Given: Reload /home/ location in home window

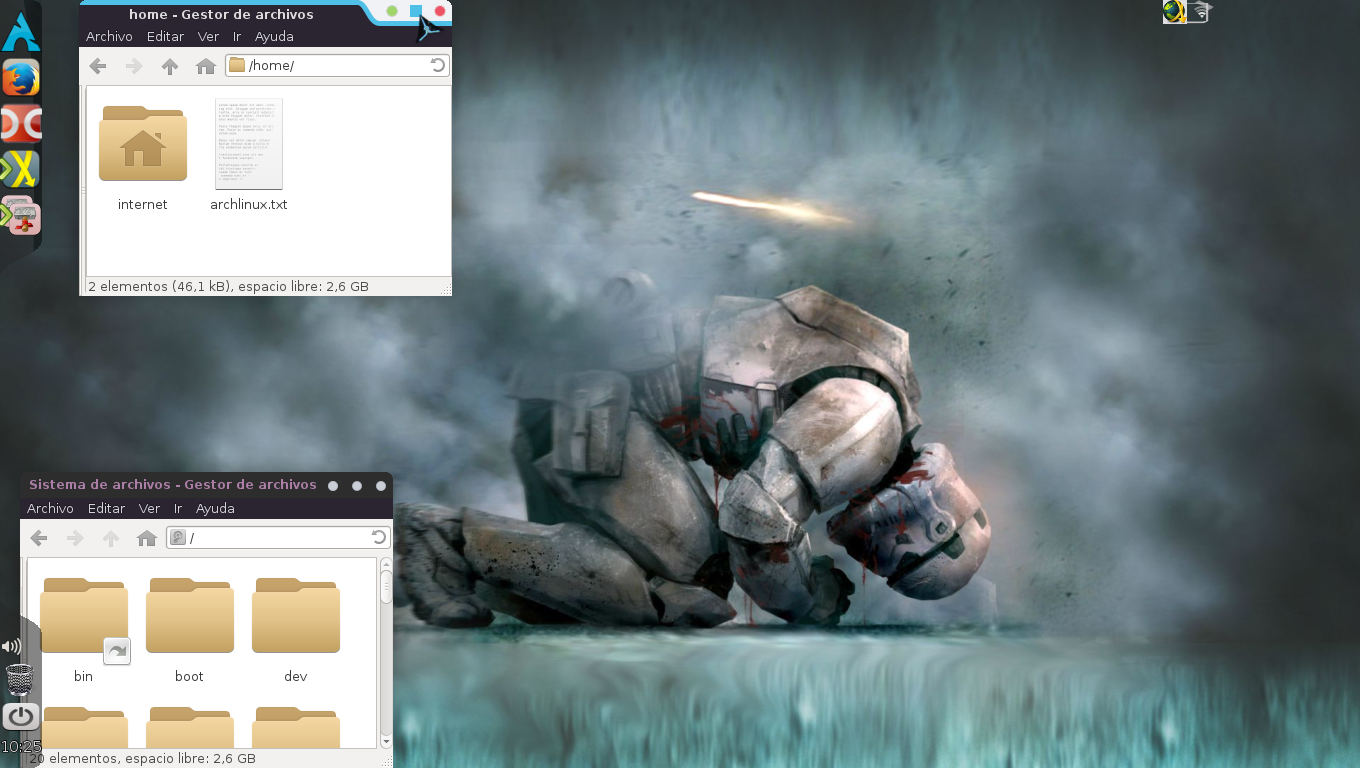Looking at the screenshot, I should click(x=438, y=65).
